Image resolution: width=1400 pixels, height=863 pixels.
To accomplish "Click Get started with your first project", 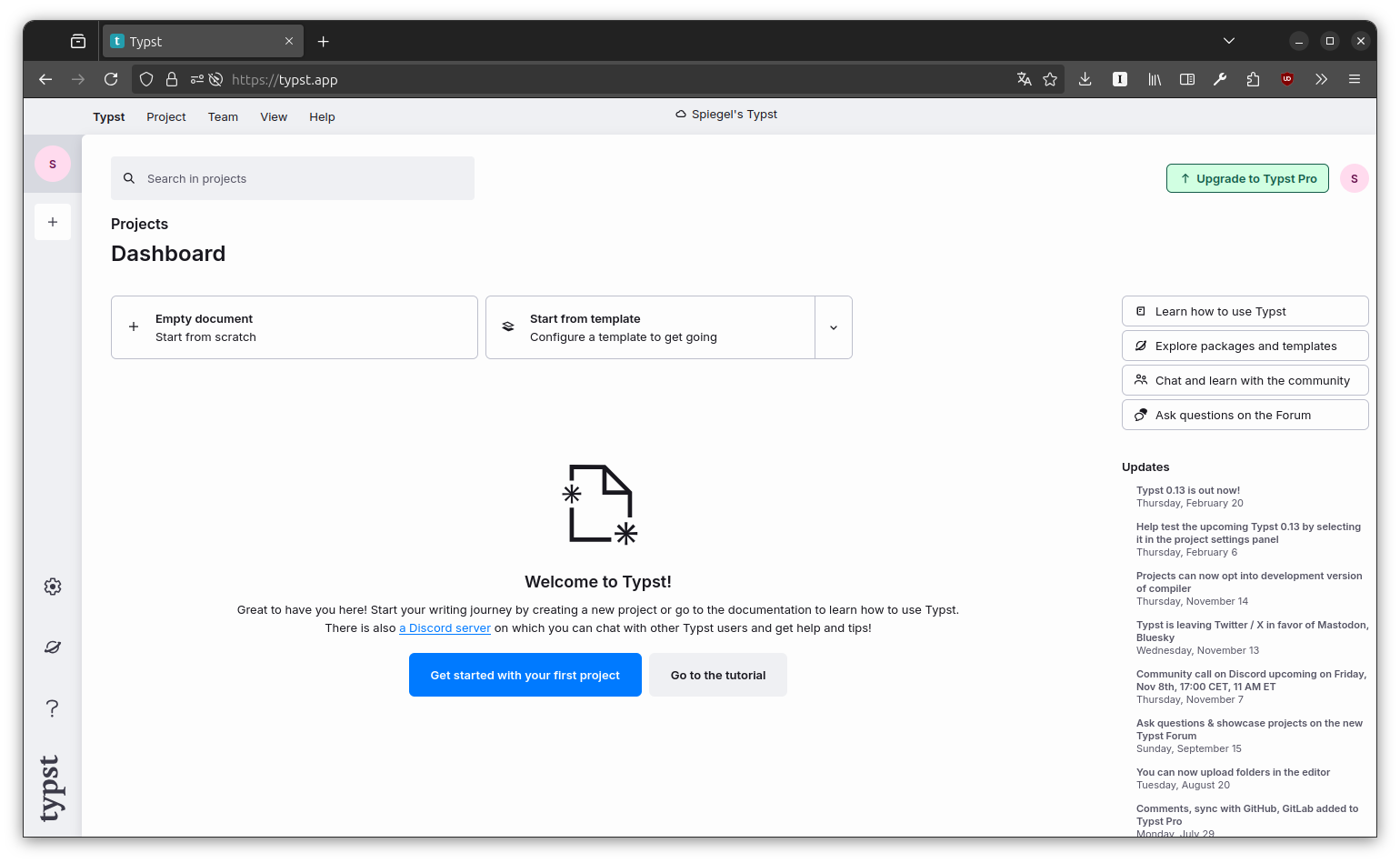I will [525, 675].
